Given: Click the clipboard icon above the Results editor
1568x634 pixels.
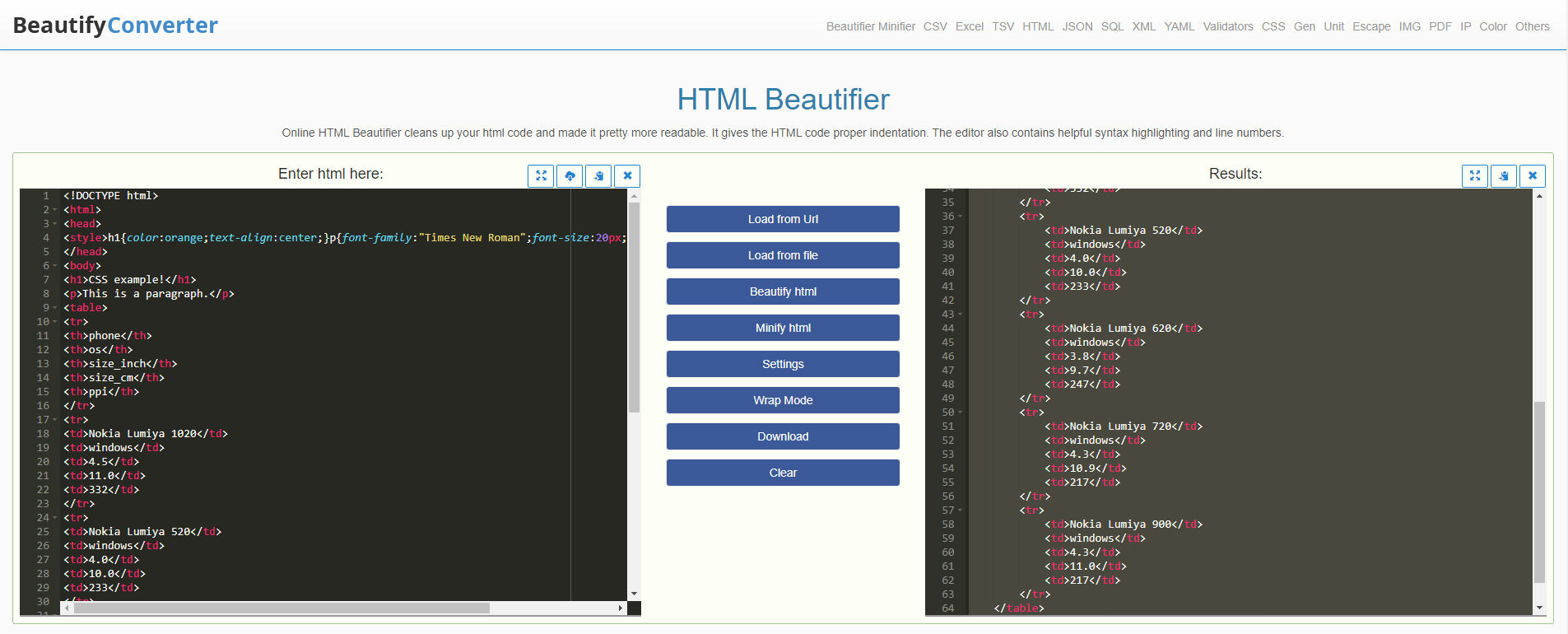Looking at the screenshot, I should (1504, 175).
